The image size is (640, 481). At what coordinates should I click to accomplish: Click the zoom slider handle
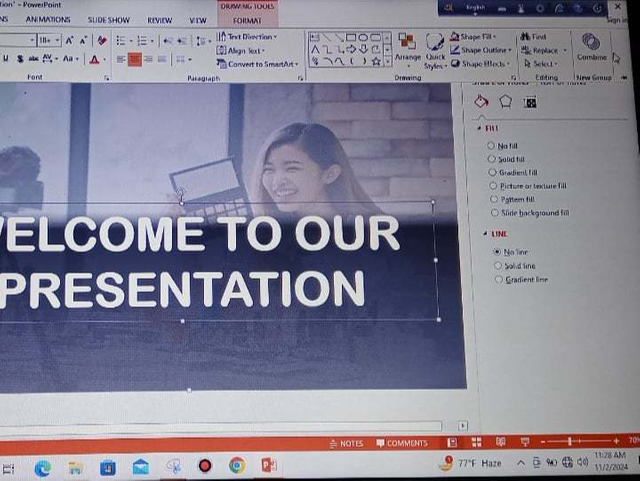pos(570,441)
